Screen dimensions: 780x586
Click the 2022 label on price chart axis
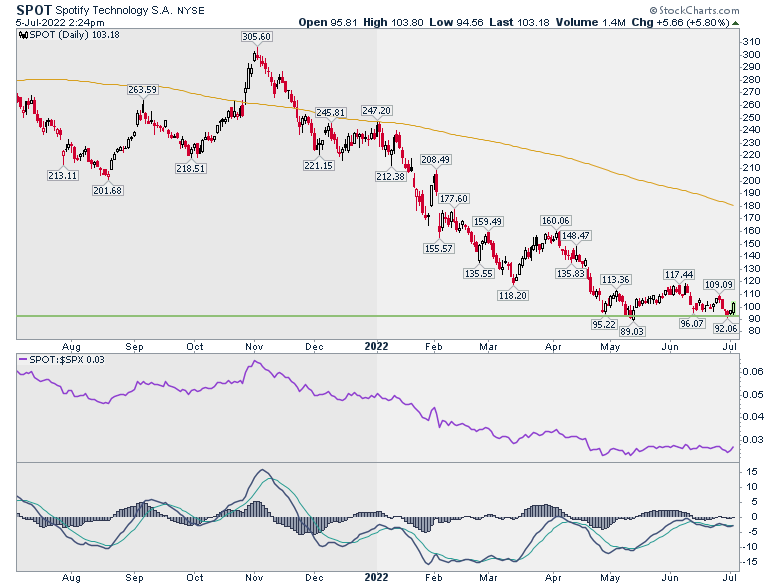377,346
